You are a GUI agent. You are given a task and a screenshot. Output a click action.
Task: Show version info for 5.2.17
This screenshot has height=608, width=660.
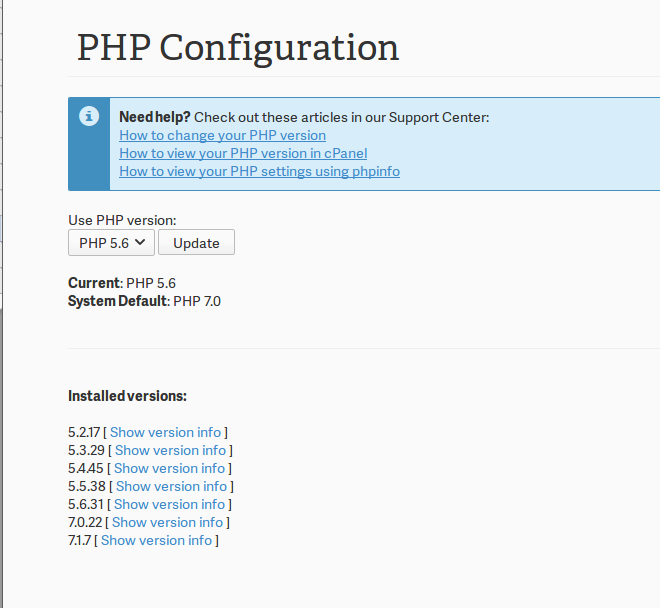point(165,432)
